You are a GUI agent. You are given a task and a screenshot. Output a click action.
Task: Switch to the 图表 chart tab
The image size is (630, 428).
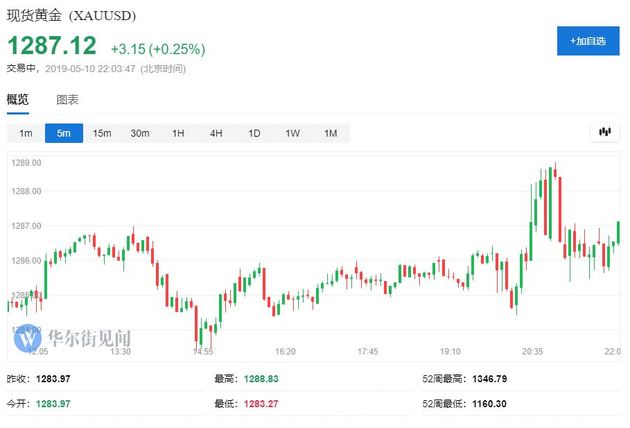click(68, 100)
